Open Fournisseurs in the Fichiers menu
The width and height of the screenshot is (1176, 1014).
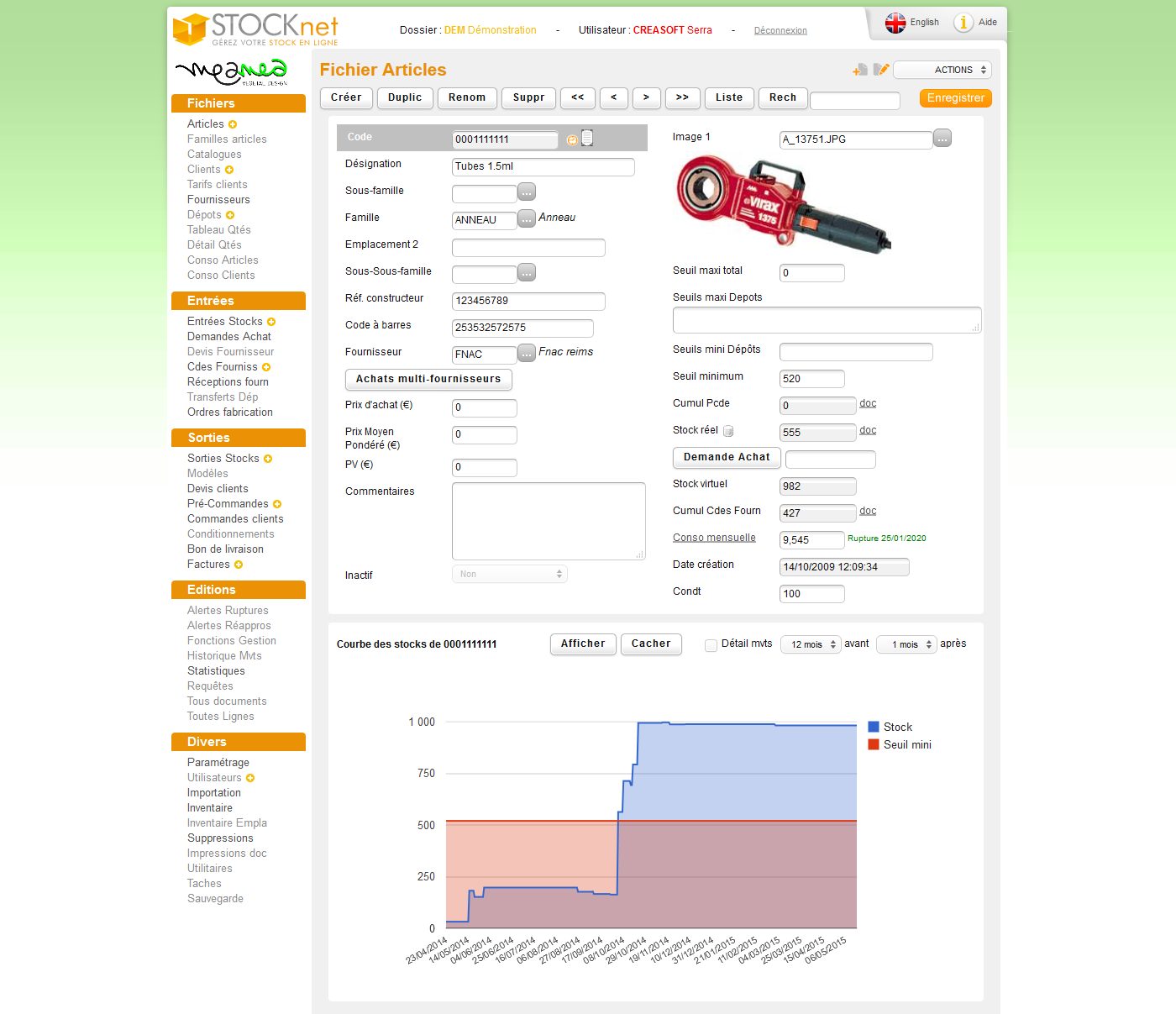click(218, 200)
